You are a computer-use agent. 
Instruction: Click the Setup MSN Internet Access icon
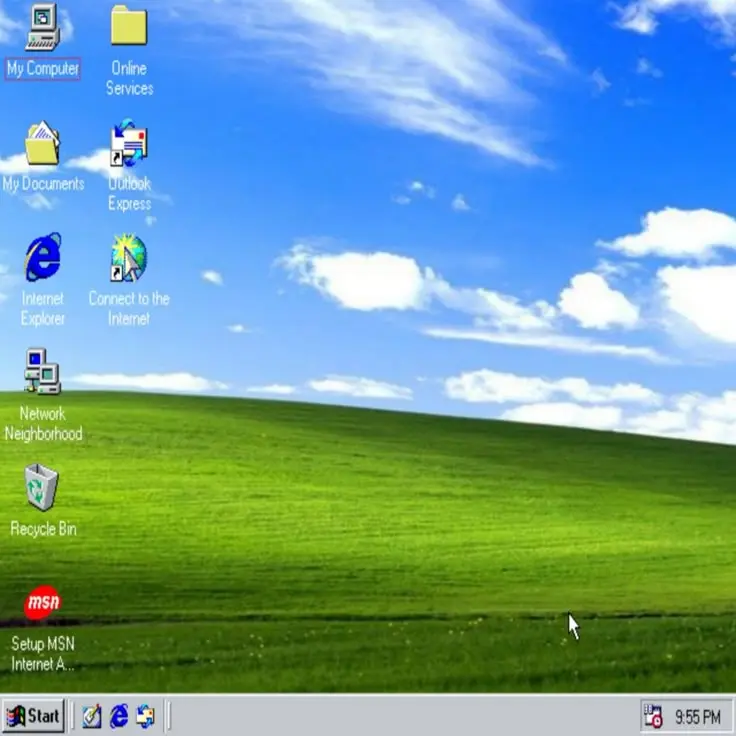pos(42,603)
